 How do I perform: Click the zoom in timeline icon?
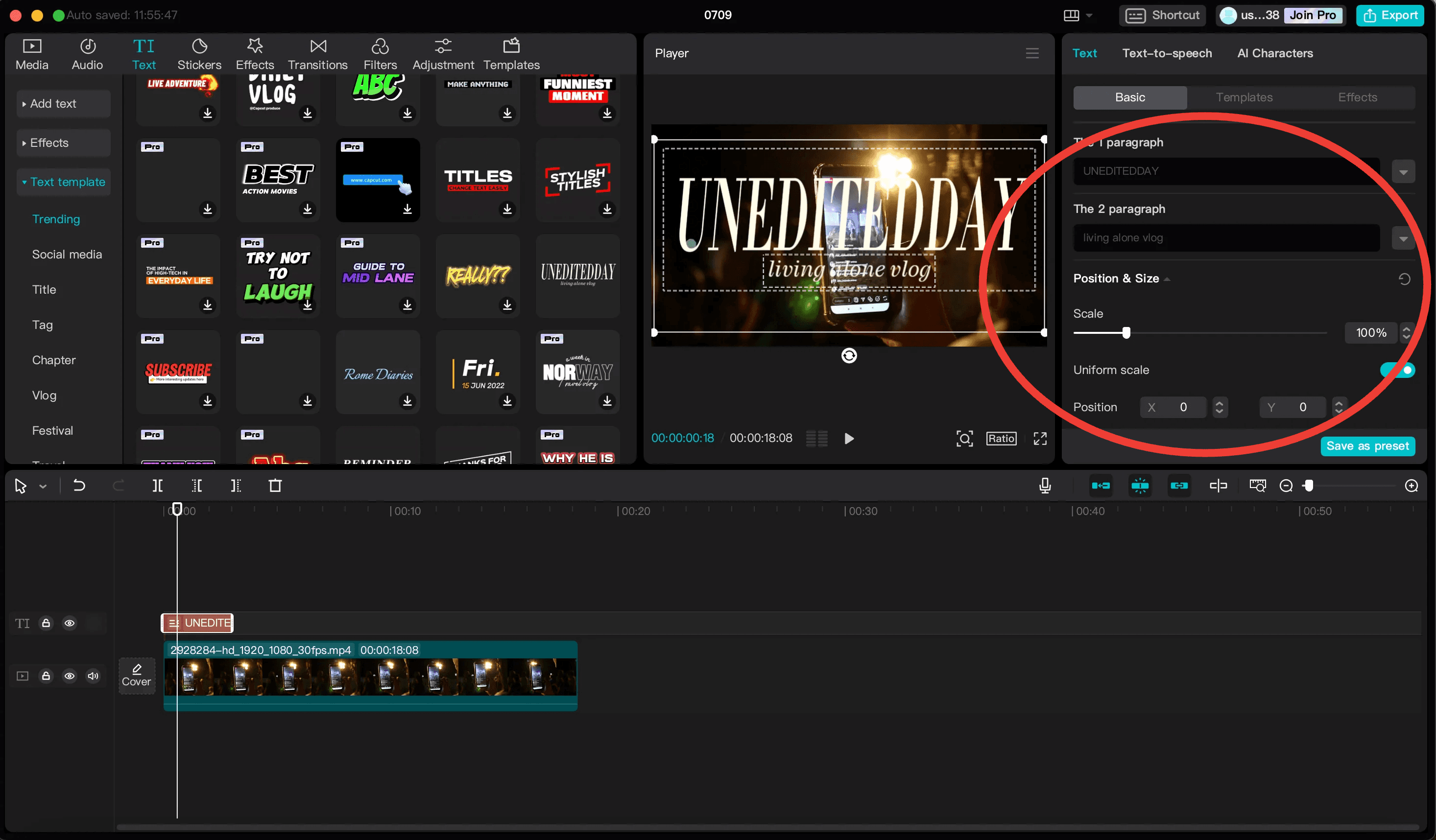[x=1411, y=485]
